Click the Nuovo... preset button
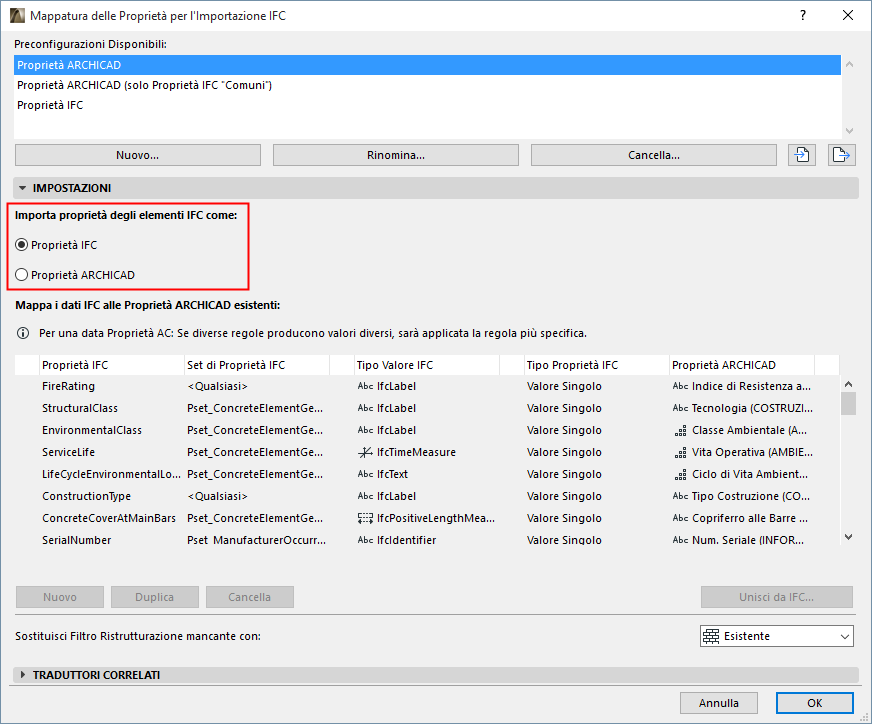The width and height of the screenshot is (872, 724). [x=137, y=155]
